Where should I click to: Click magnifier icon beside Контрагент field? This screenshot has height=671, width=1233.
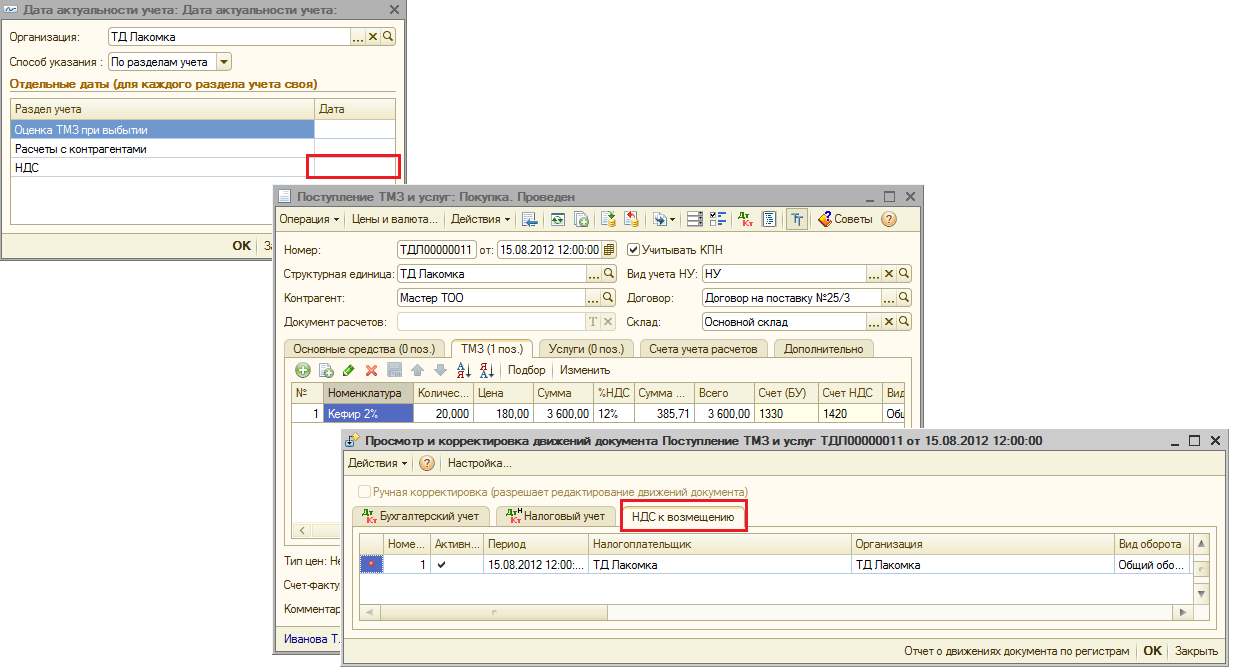608,298
